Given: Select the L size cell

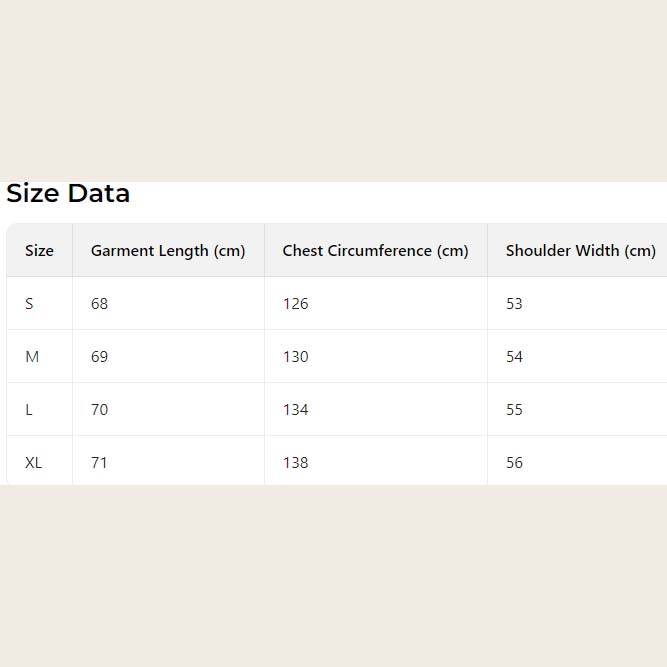Looking at the screenshot, I should (29, 410).
